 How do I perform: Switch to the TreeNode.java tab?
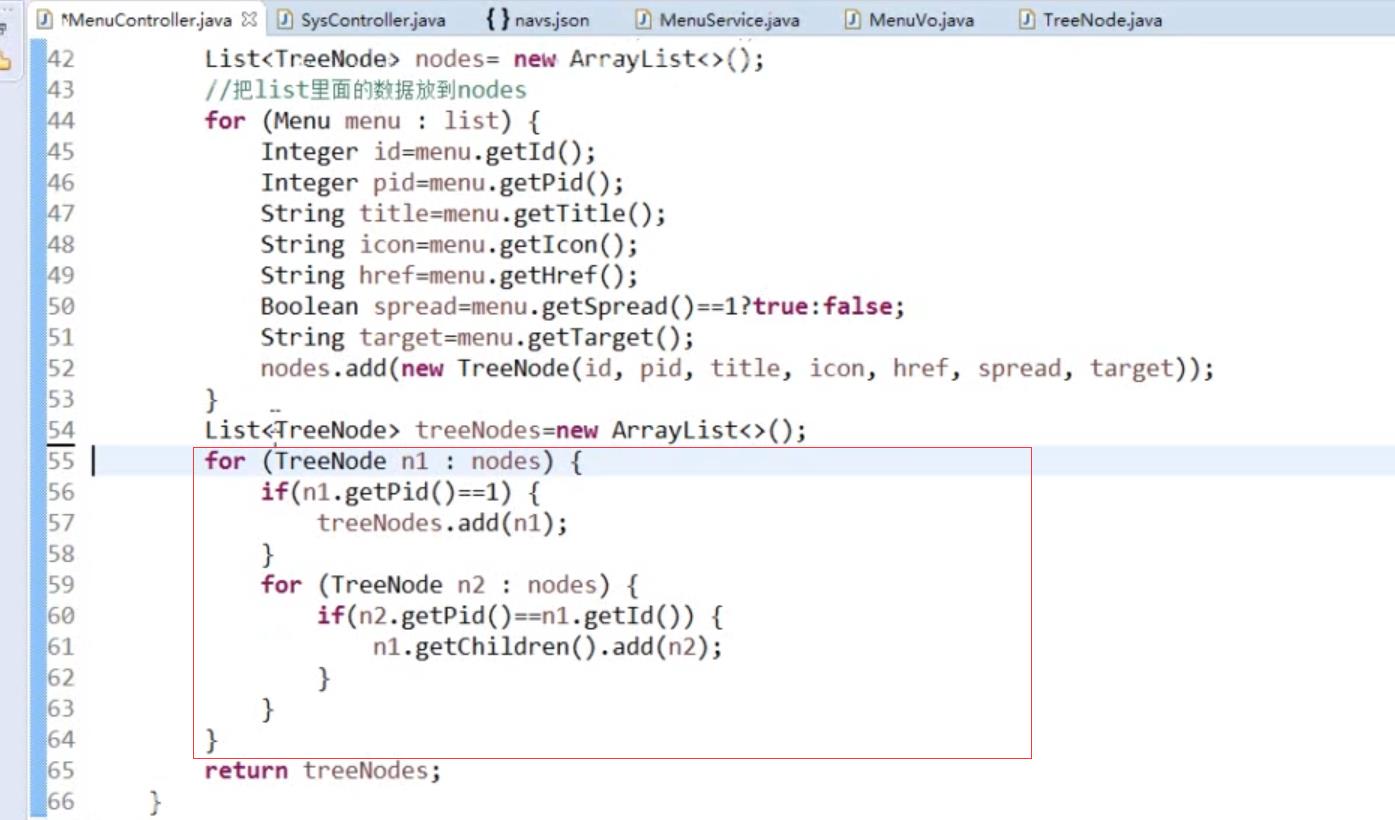[1090, 19]
